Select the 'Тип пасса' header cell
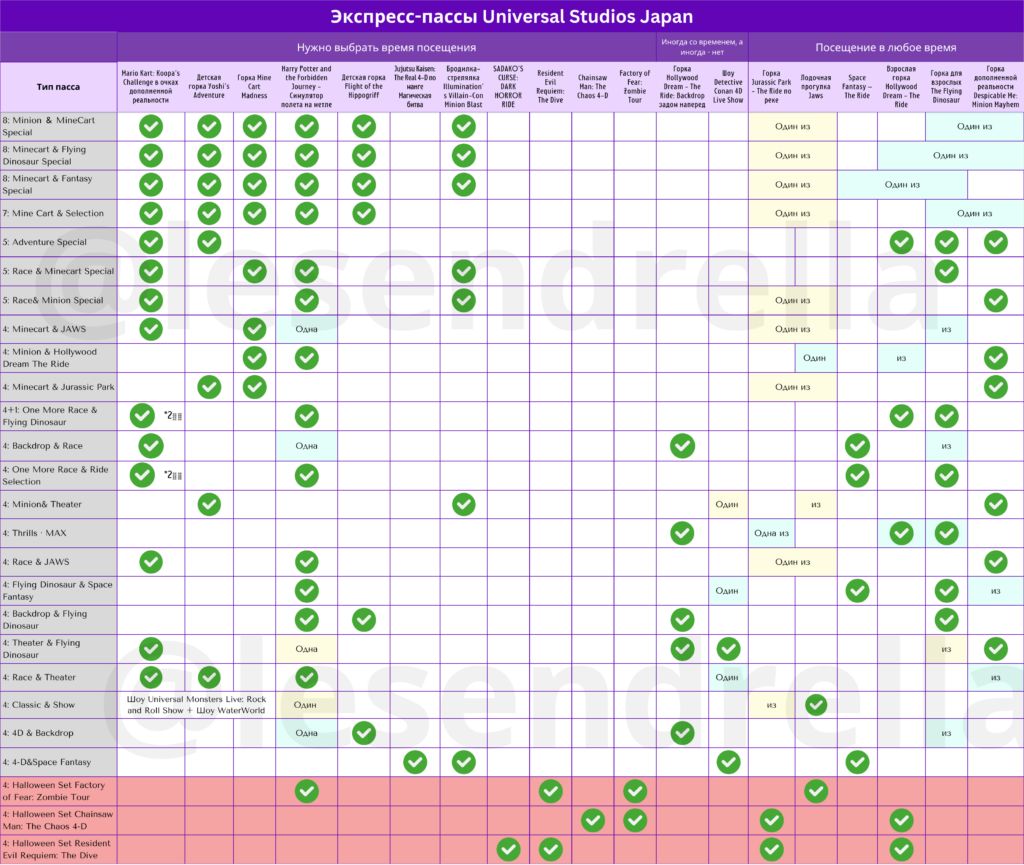 pyautogui.click(x=58, y=87)
